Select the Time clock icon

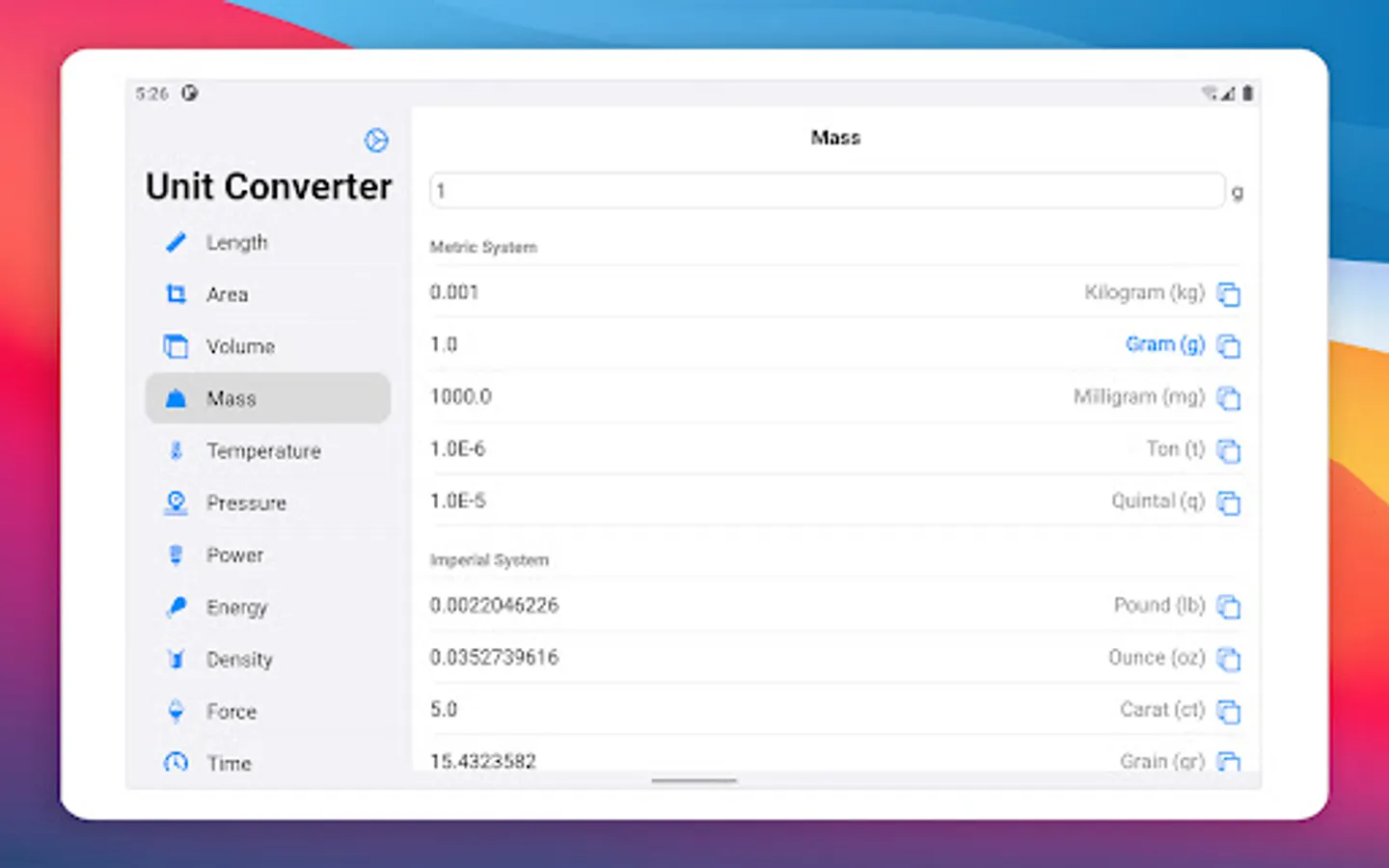176,763
